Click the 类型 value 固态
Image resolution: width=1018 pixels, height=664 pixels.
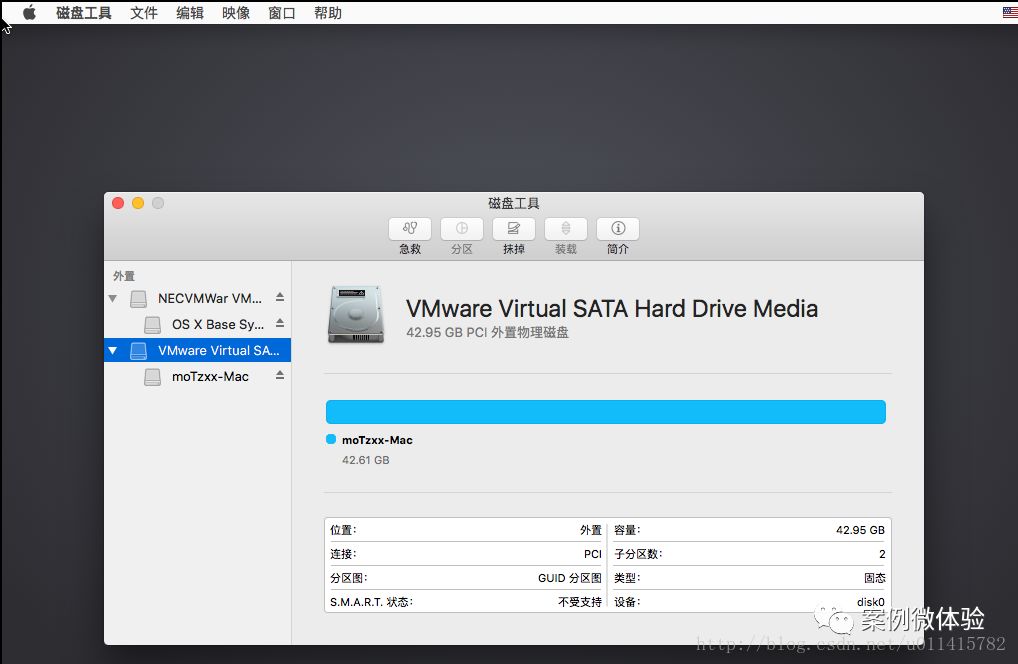tap(875, 578)
